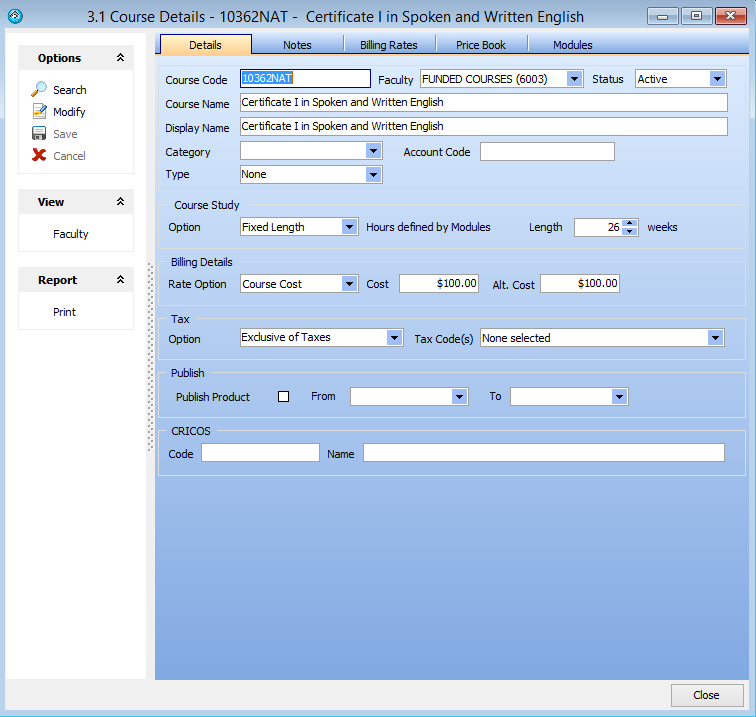This screenshot has height=717, width=756.
Task: Open the Faculty dropdown list
Action: pyautogui.click(x=574, y=79)
